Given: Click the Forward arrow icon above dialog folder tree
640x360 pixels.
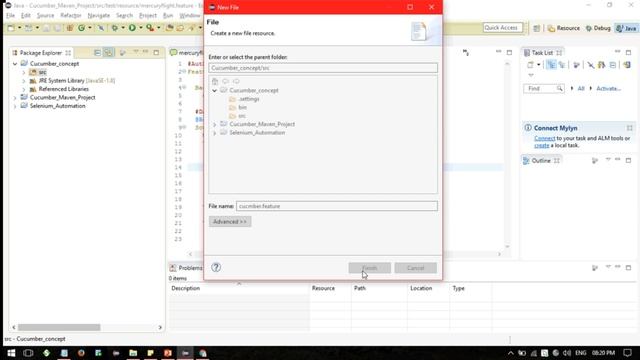Looking at the screenshot, I should 236,81.
